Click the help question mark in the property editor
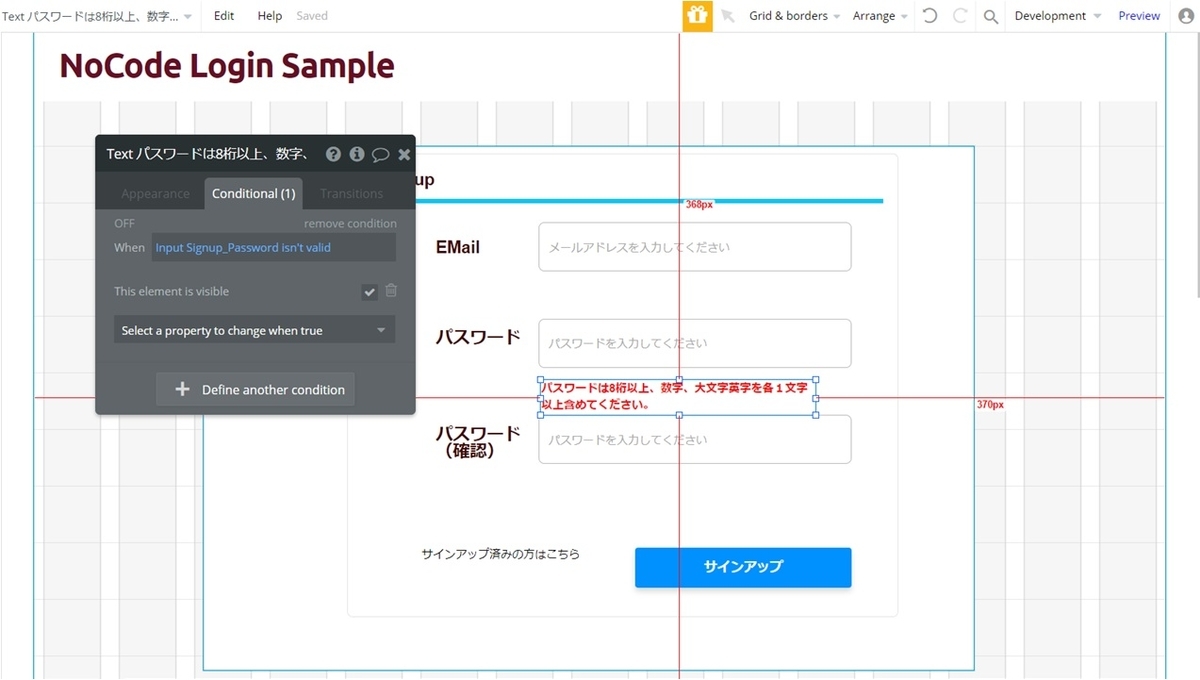 (x=333, y=153)
